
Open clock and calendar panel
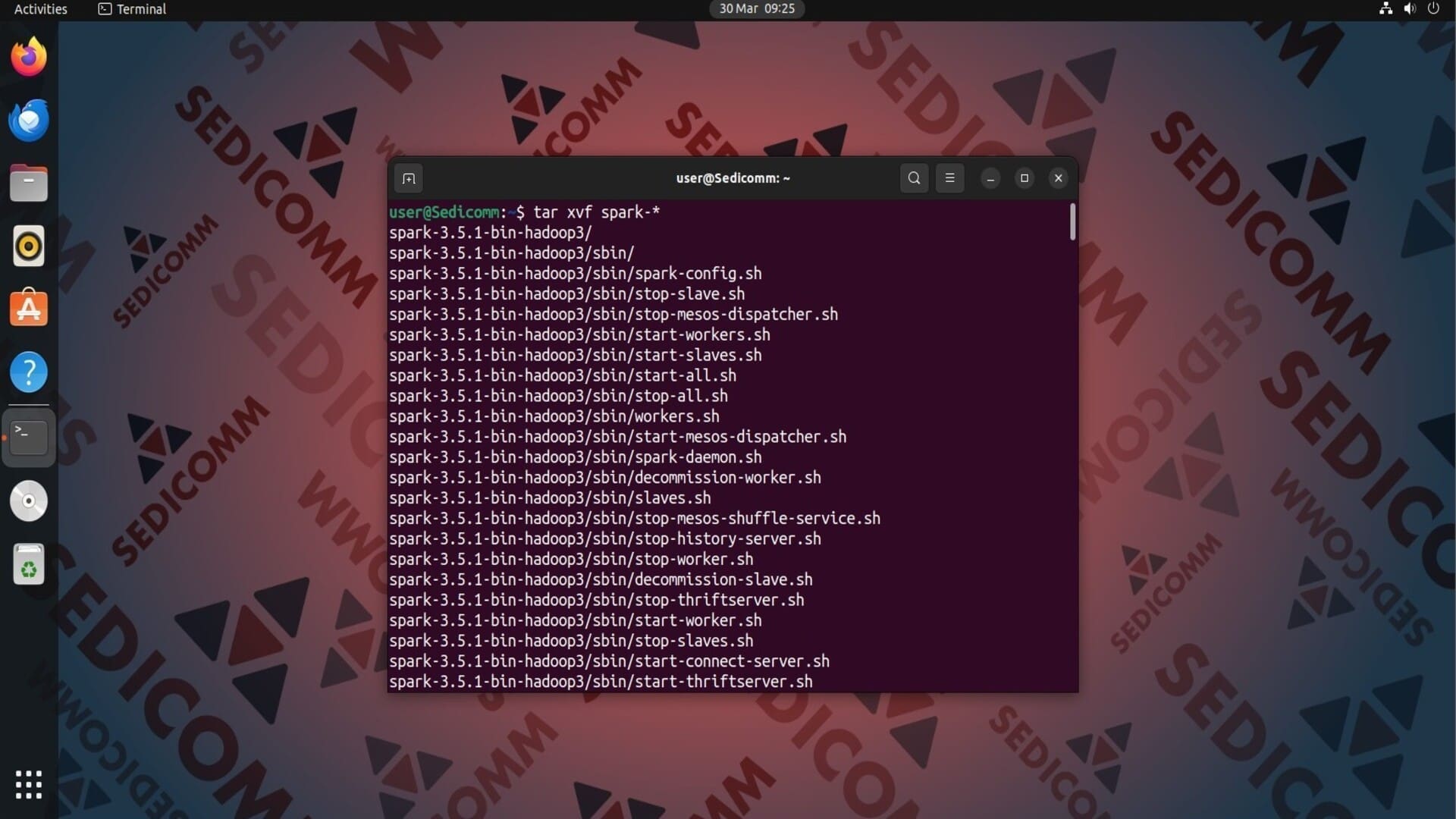pyautogui.click(x=756, y=9)
